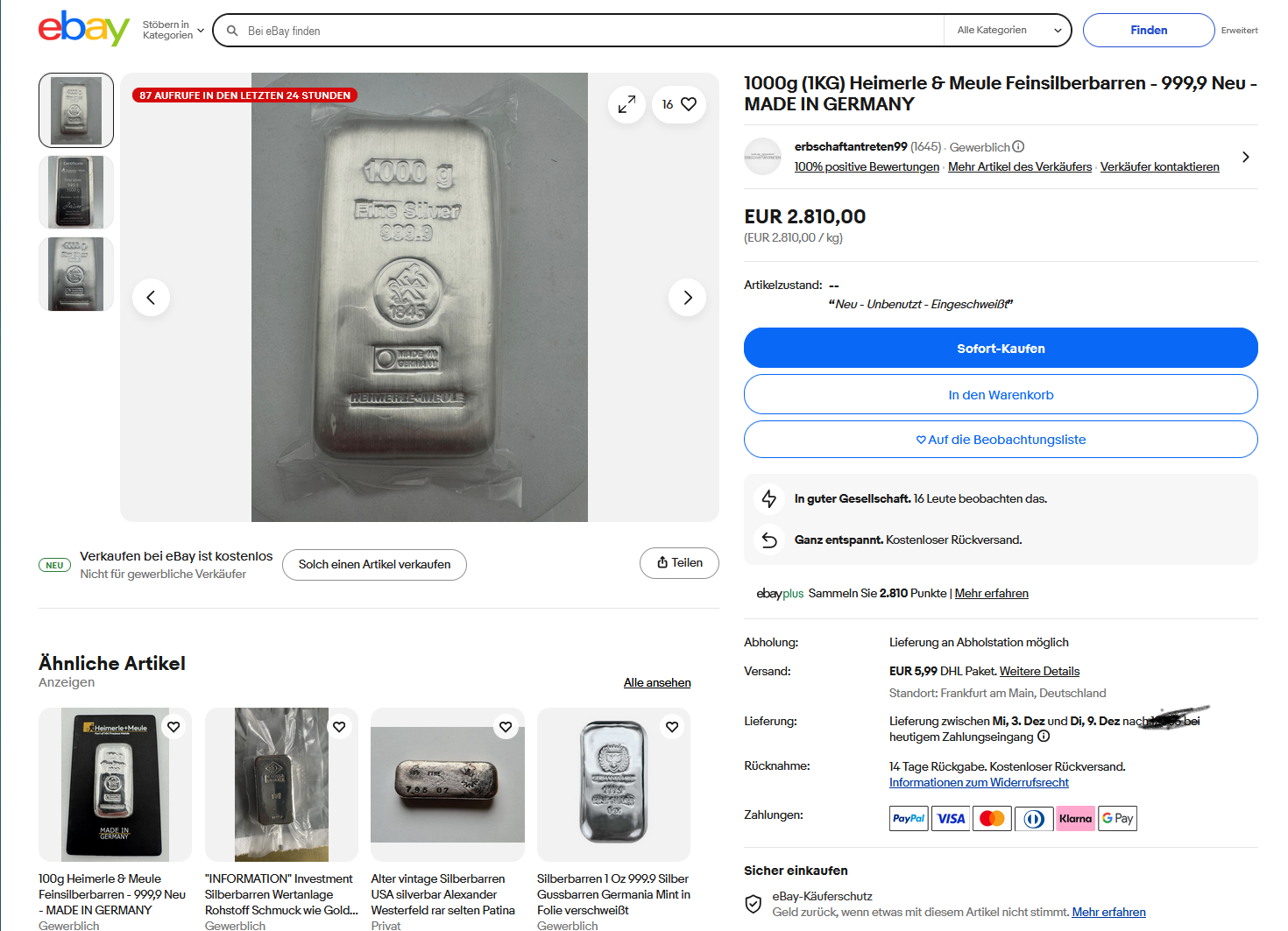The image size is (1288, 931).
Task: Expand Stöbern in Kategorien menu
Action: pos(173,31)
